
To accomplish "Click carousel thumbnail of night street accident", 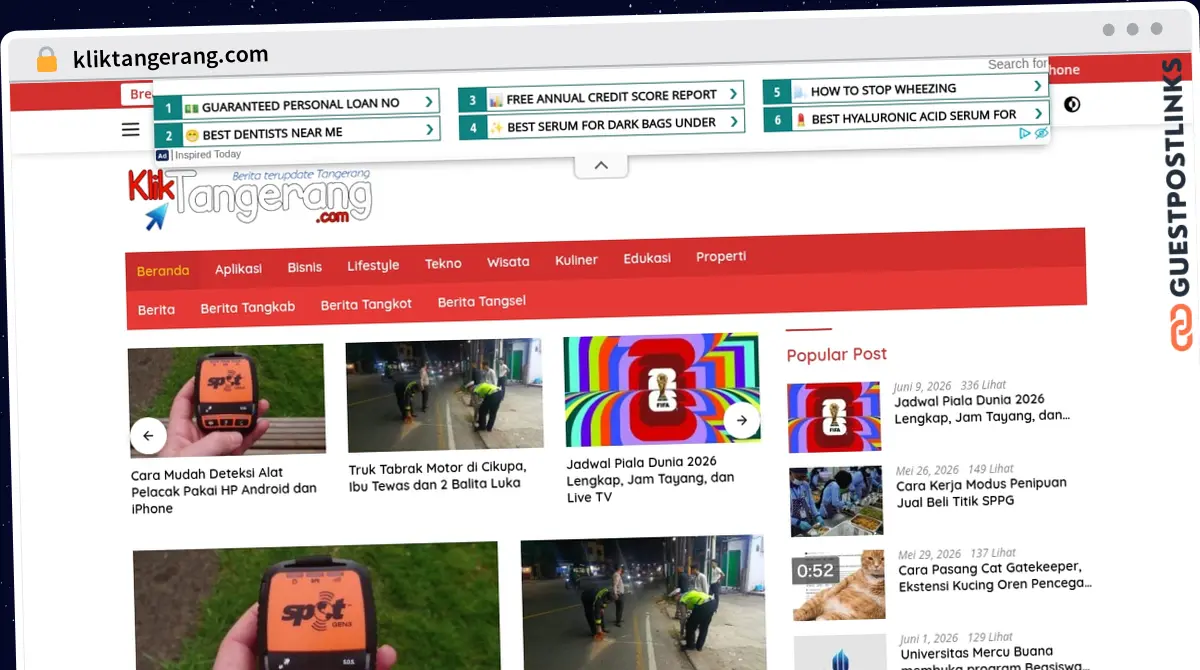I will (x=444, y=395).
